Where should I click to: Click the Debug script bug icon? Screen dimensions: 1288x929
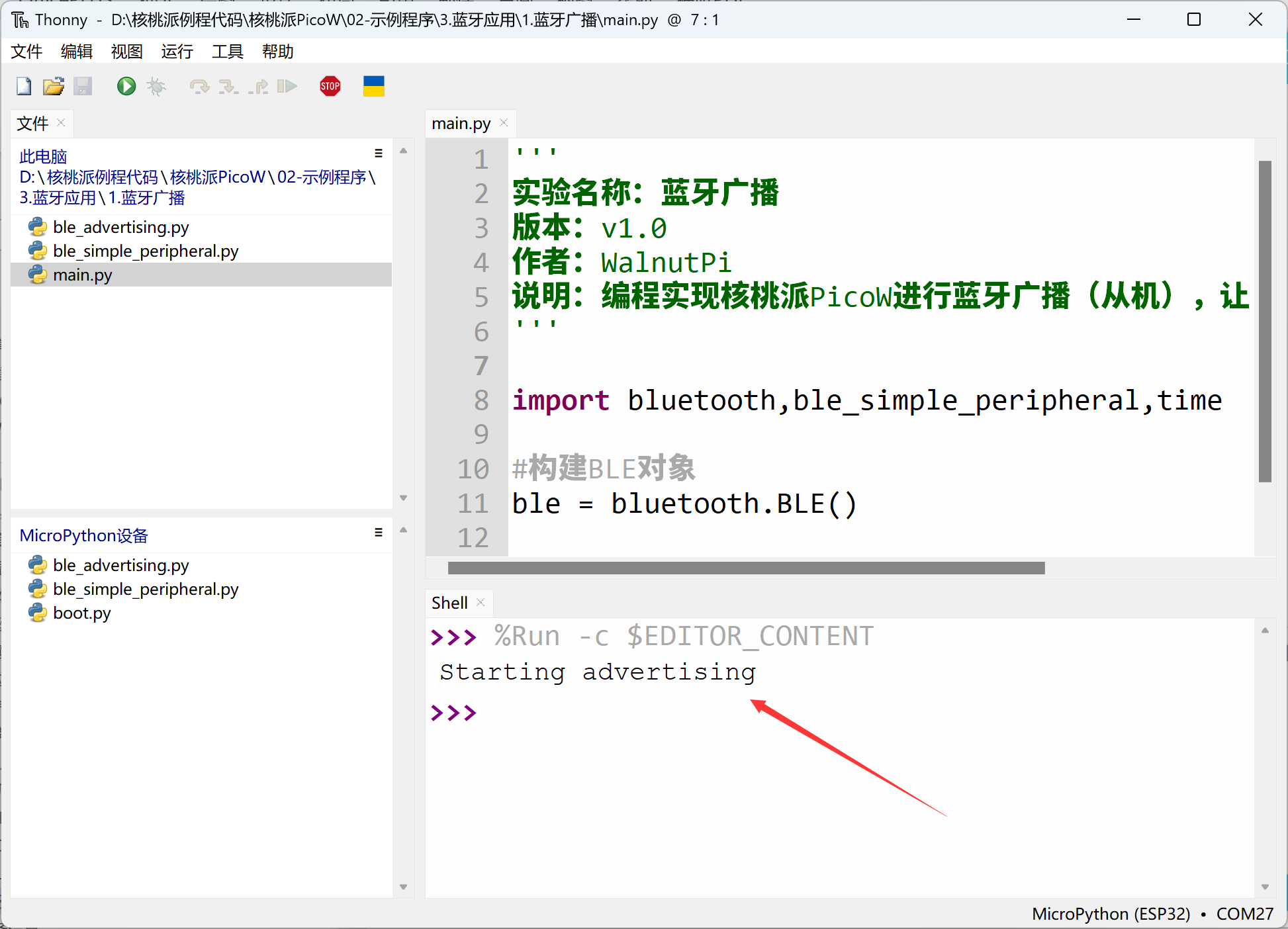click(x=156, y=86)
